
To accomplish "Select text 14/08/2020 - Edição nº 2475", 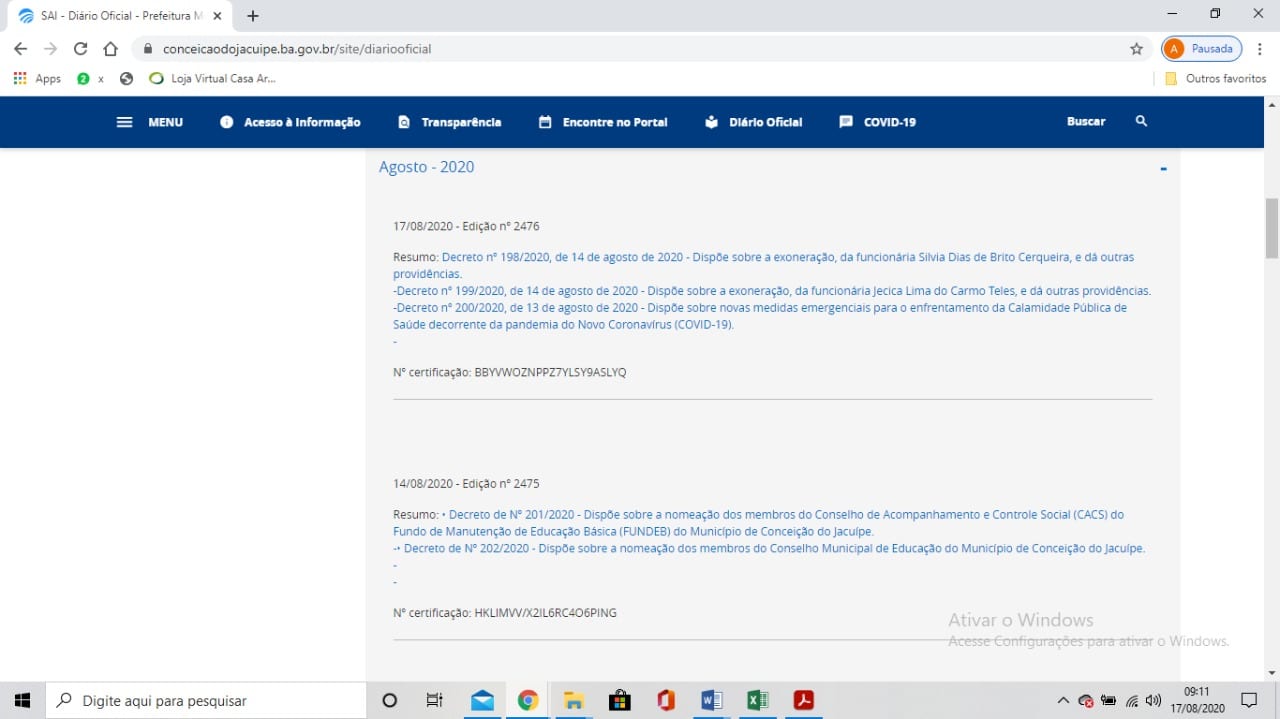I will [x=466, y=484].
